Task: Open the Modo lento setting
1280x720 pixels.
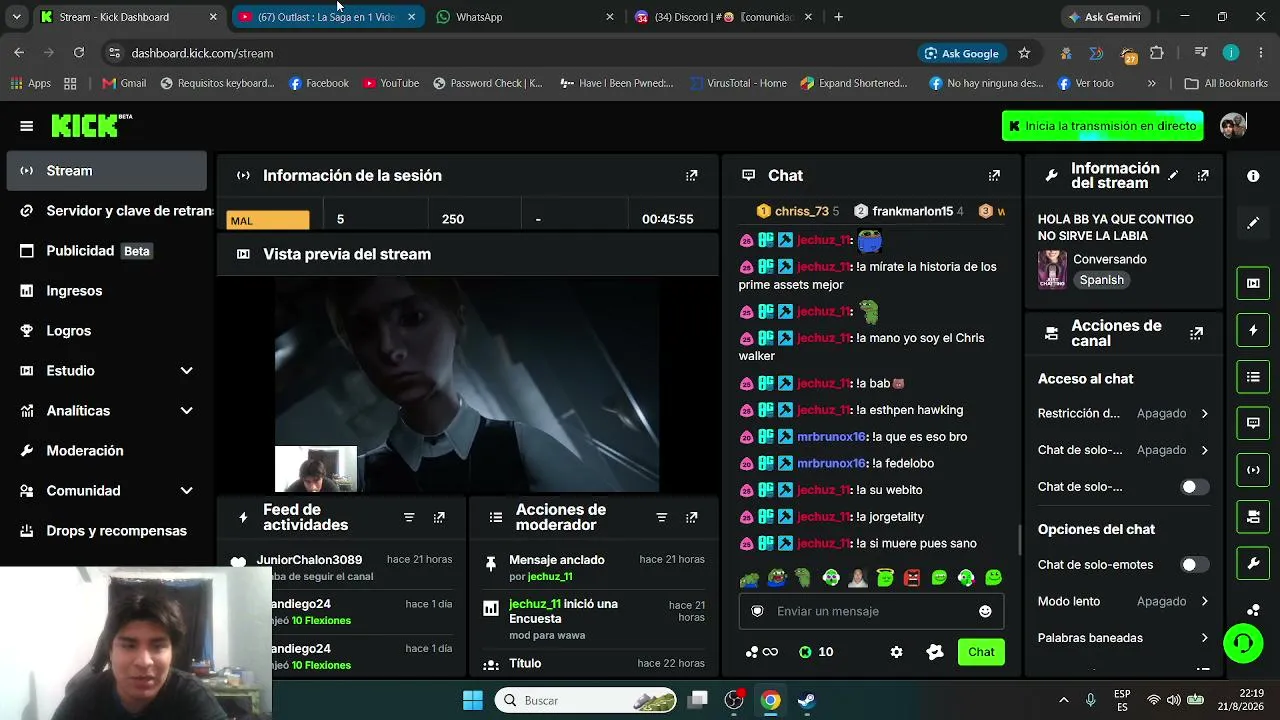Action: point(1123,602)
